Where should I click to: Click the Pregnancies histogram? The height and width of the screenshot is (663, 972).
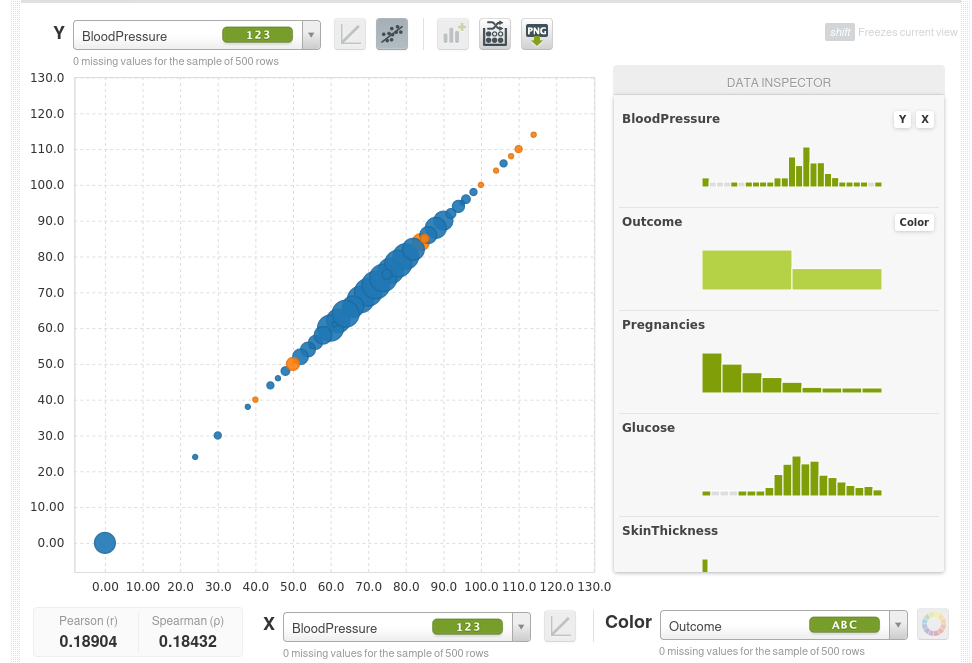point(791,373)
